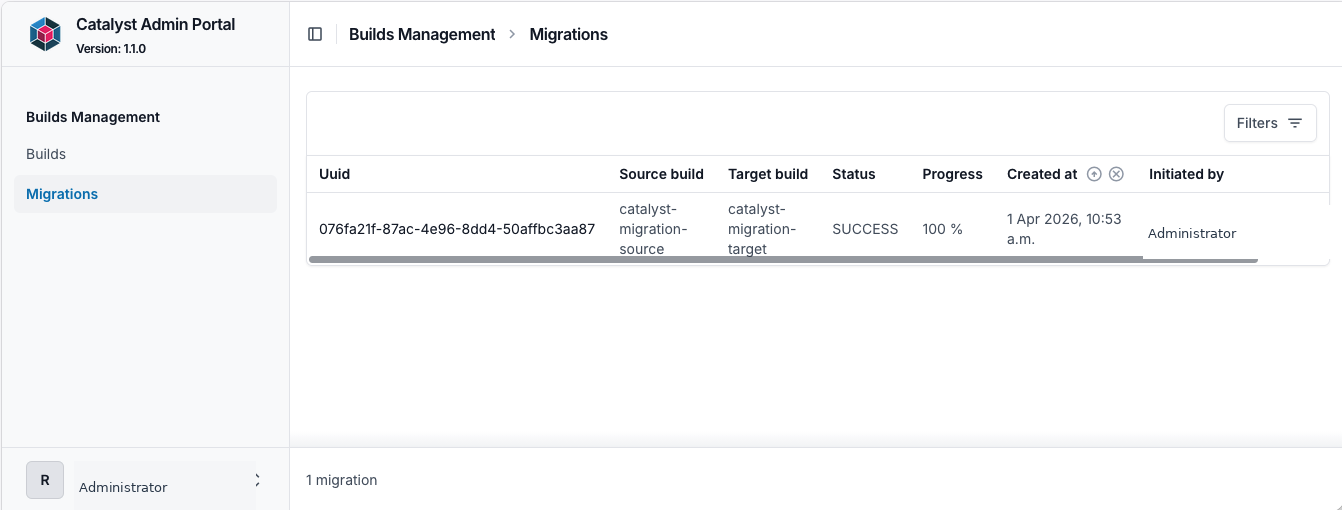Screen dimensions: 1342x510
Task: Click the 100 % progress value
Action: point(942,229)
